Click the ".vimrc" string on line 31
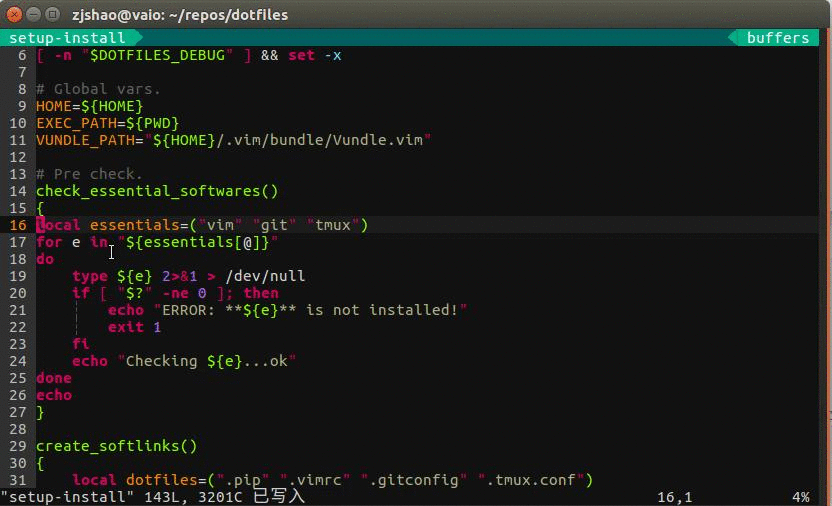This screenshot has width=832, height=506. pyautogui.click(x=315, y=480)
